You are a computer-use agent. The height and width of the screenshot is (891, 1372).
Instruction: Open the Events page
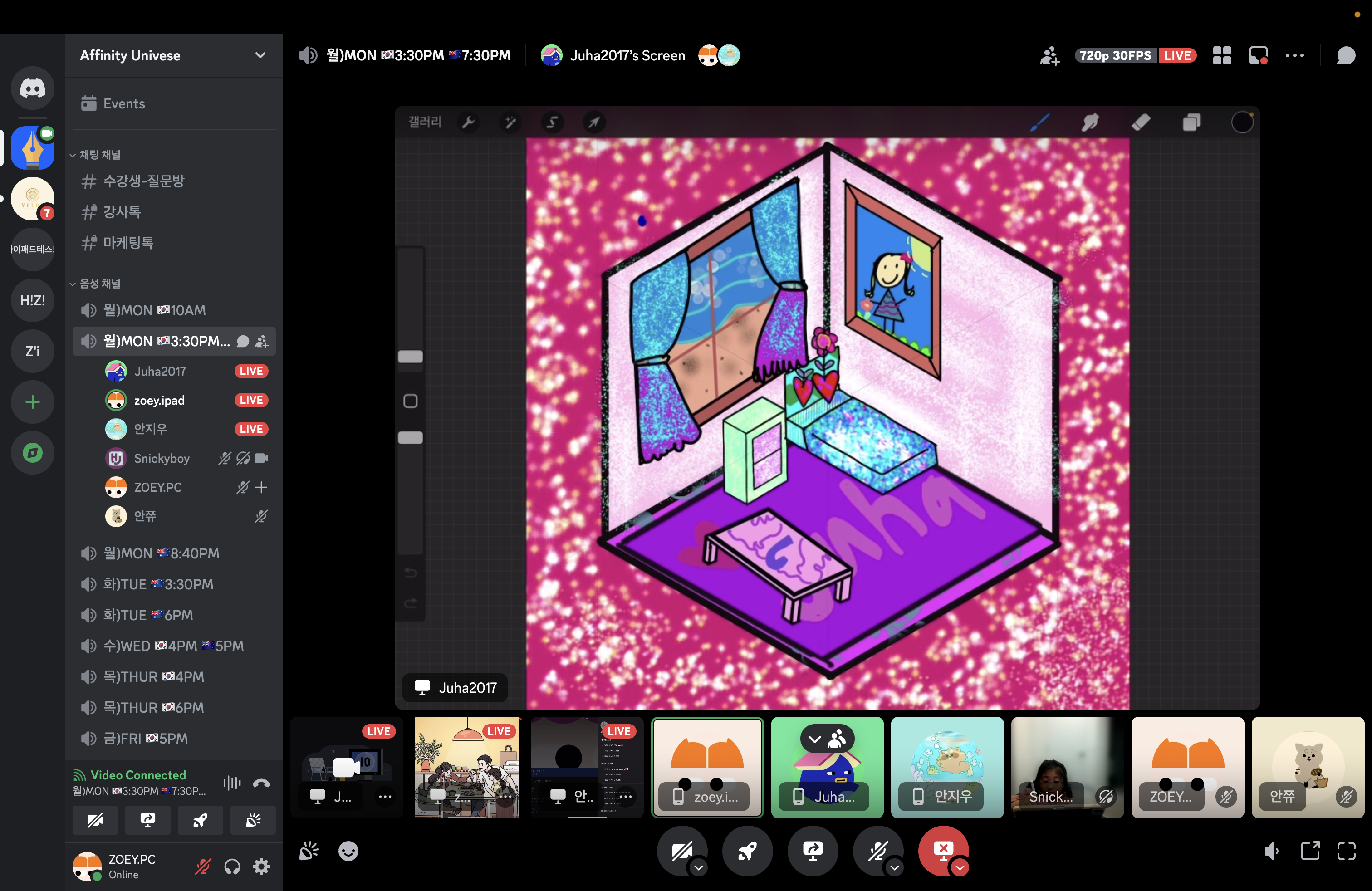(x=174, y=104)
